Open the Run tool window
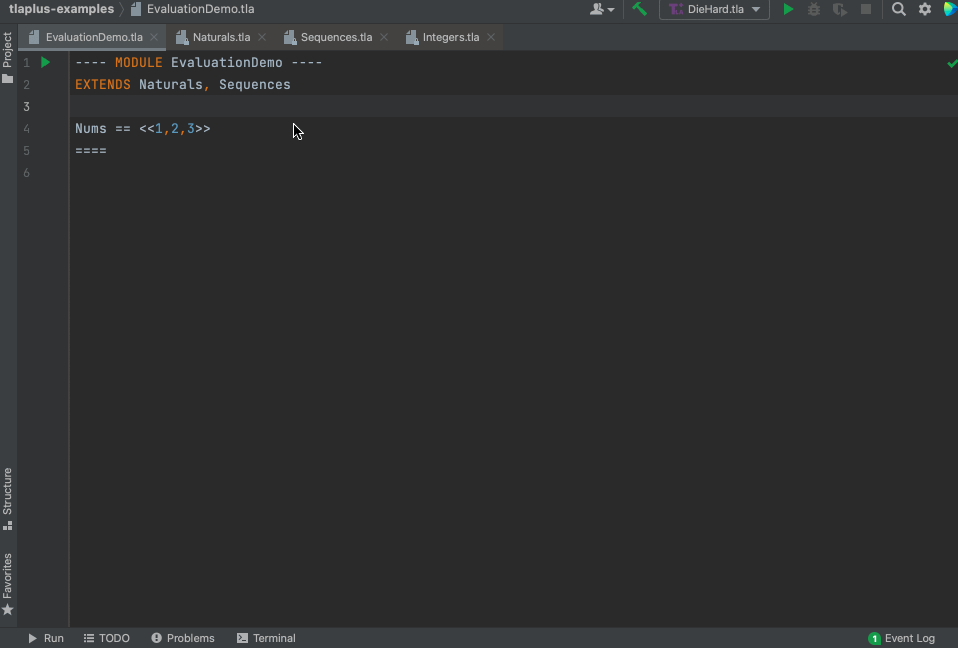 coord(46,638)
